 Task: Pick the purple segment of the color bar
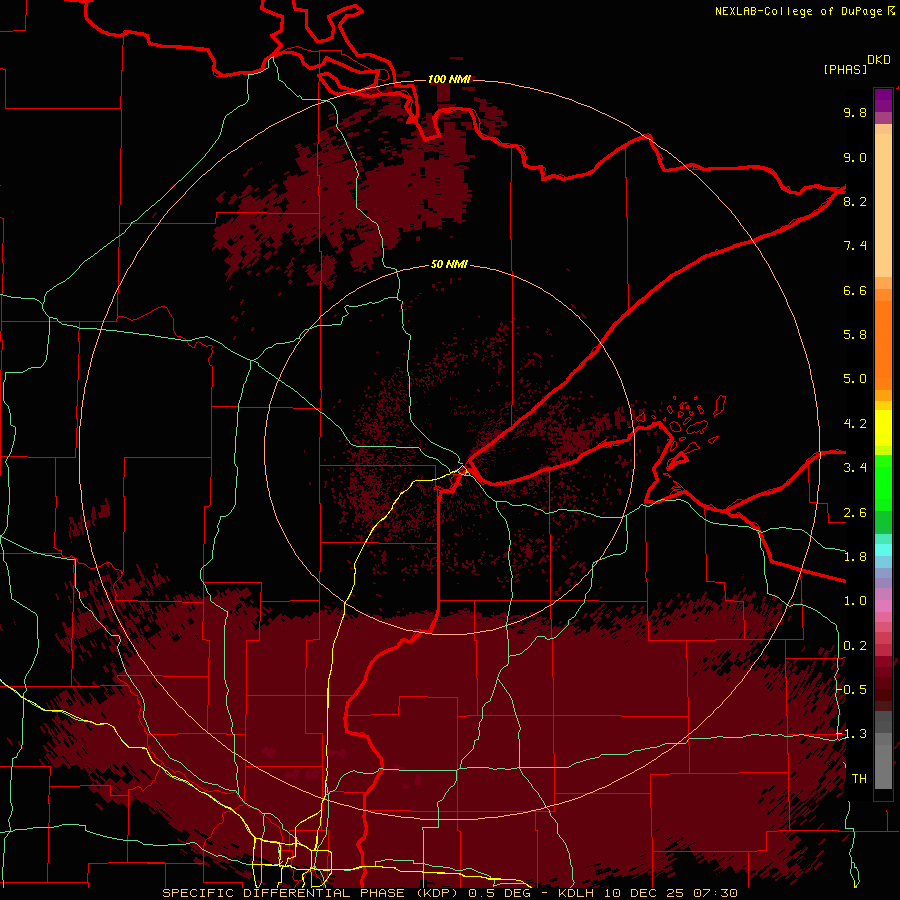point(883,100)
